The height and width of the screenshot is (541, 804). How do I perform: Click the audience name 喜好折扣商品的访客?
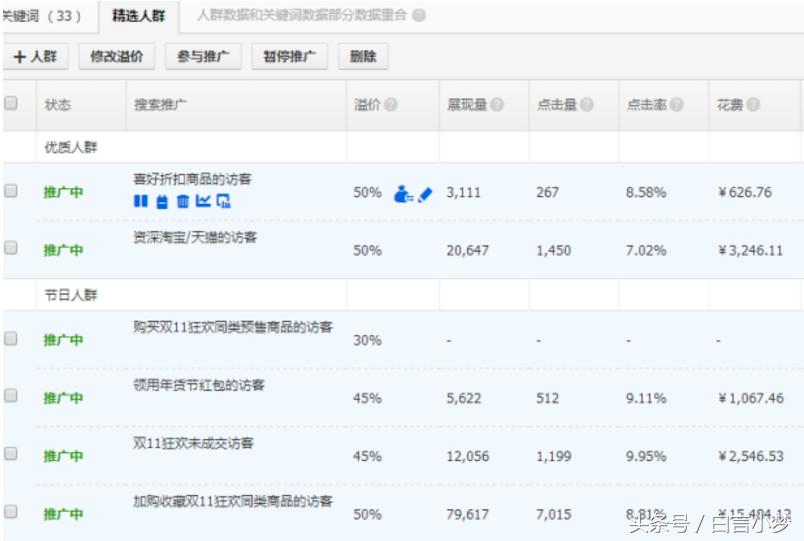[192, 179]
